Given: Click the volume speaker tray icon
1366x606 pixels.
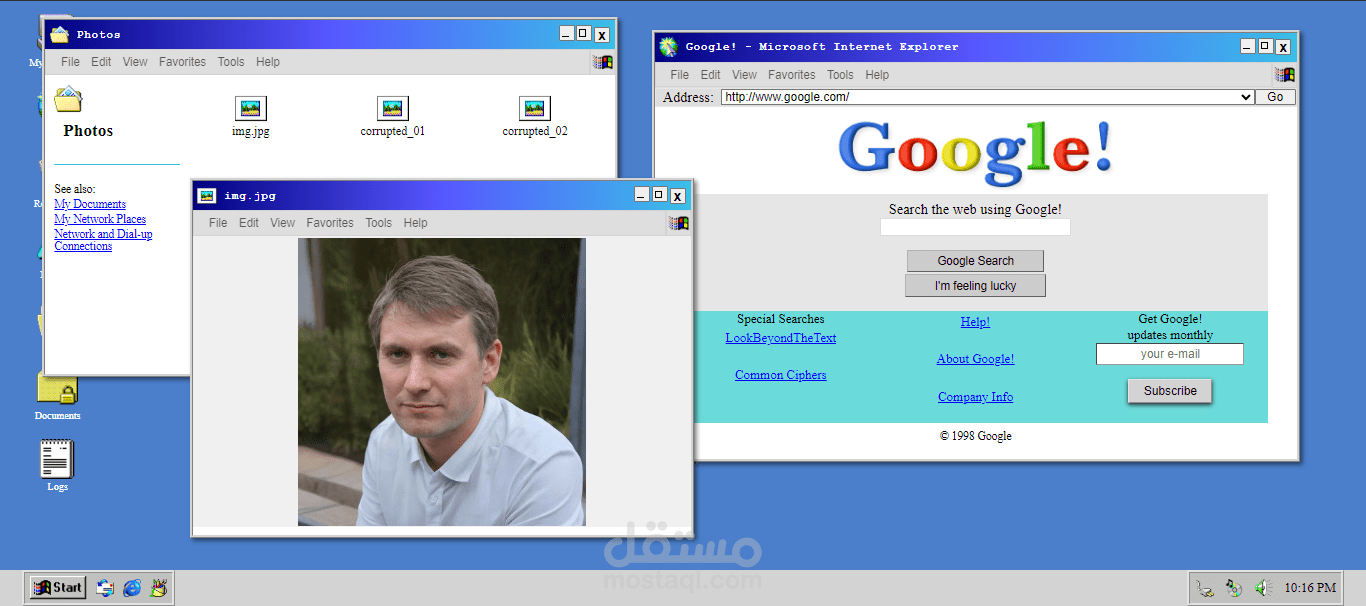Looking at the screenshot, I should 1263,588.
